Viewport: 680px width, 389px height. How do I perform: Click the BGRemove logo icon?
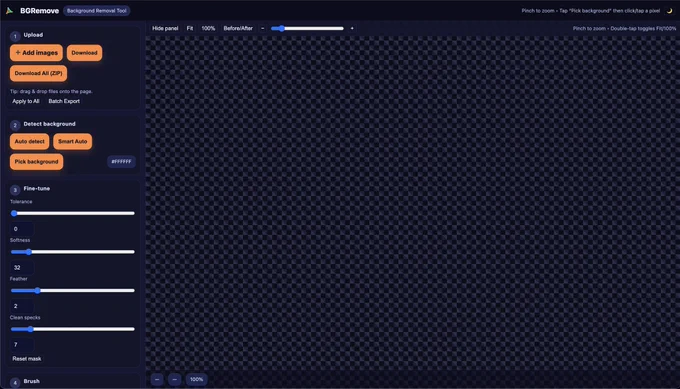pos(9,10)
